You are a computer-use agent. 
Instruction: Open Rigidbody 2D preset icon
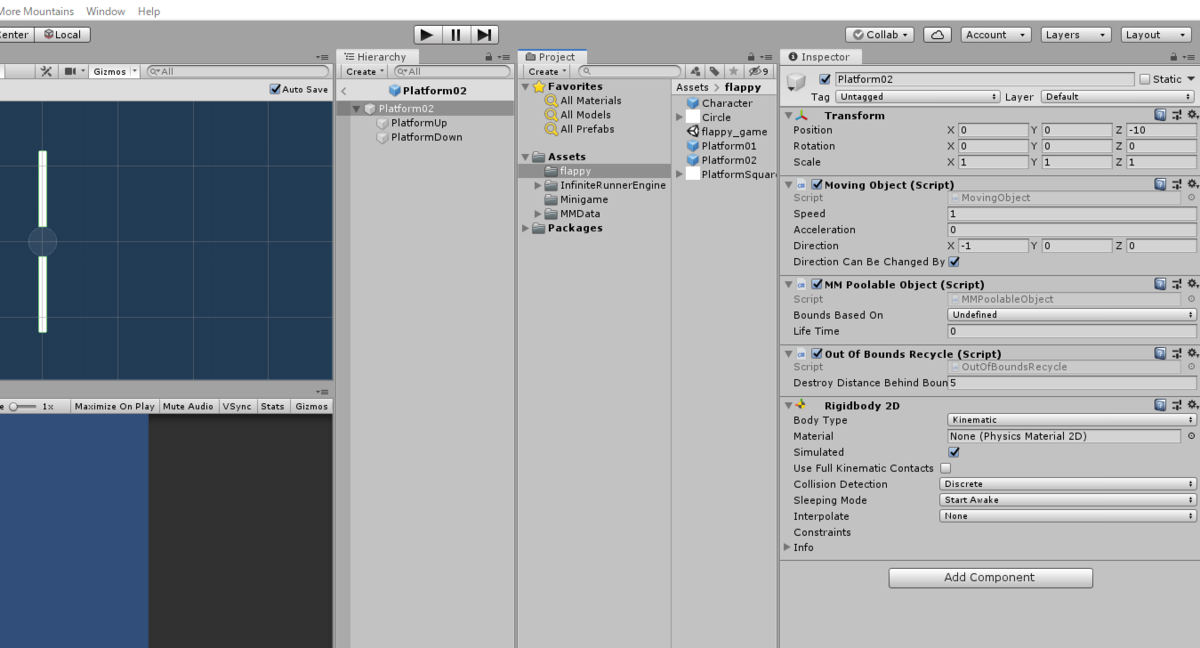pyautogui.click(x=1176, y=404)
